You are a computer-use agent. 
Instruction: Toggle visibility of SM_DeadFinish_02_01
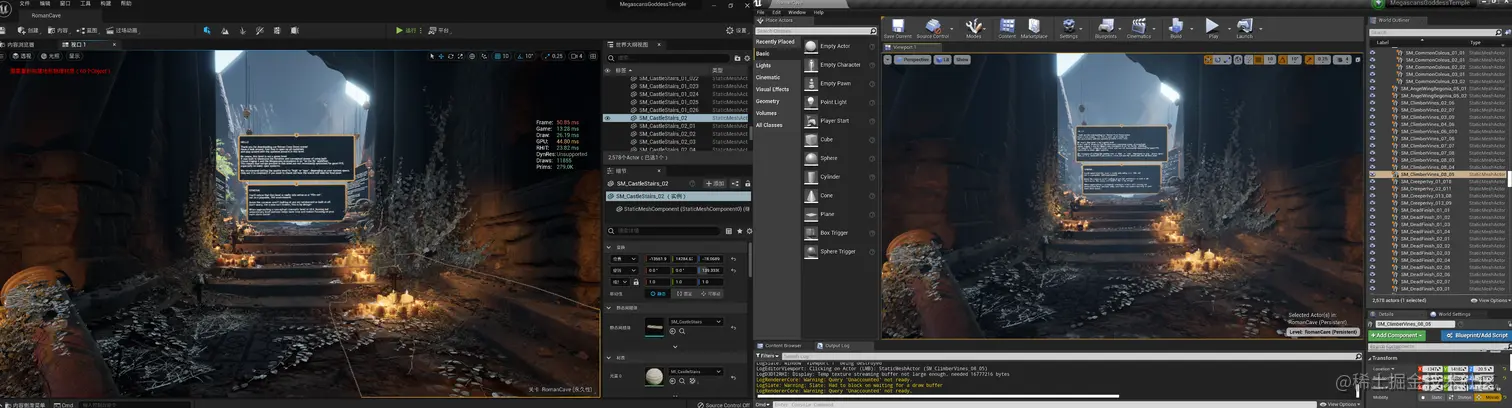tap(1372, 240)
